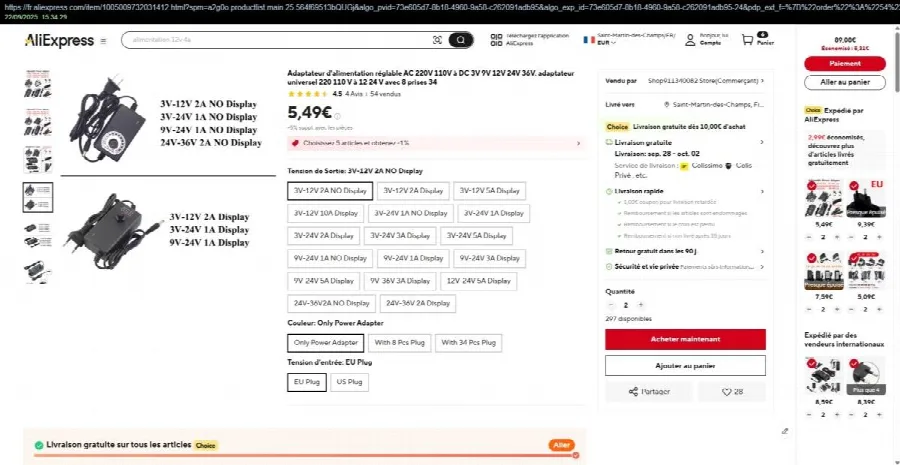Expand the Retour gratuit dans les 90 j chevron
900x465 pixels.
click(762, 251)
